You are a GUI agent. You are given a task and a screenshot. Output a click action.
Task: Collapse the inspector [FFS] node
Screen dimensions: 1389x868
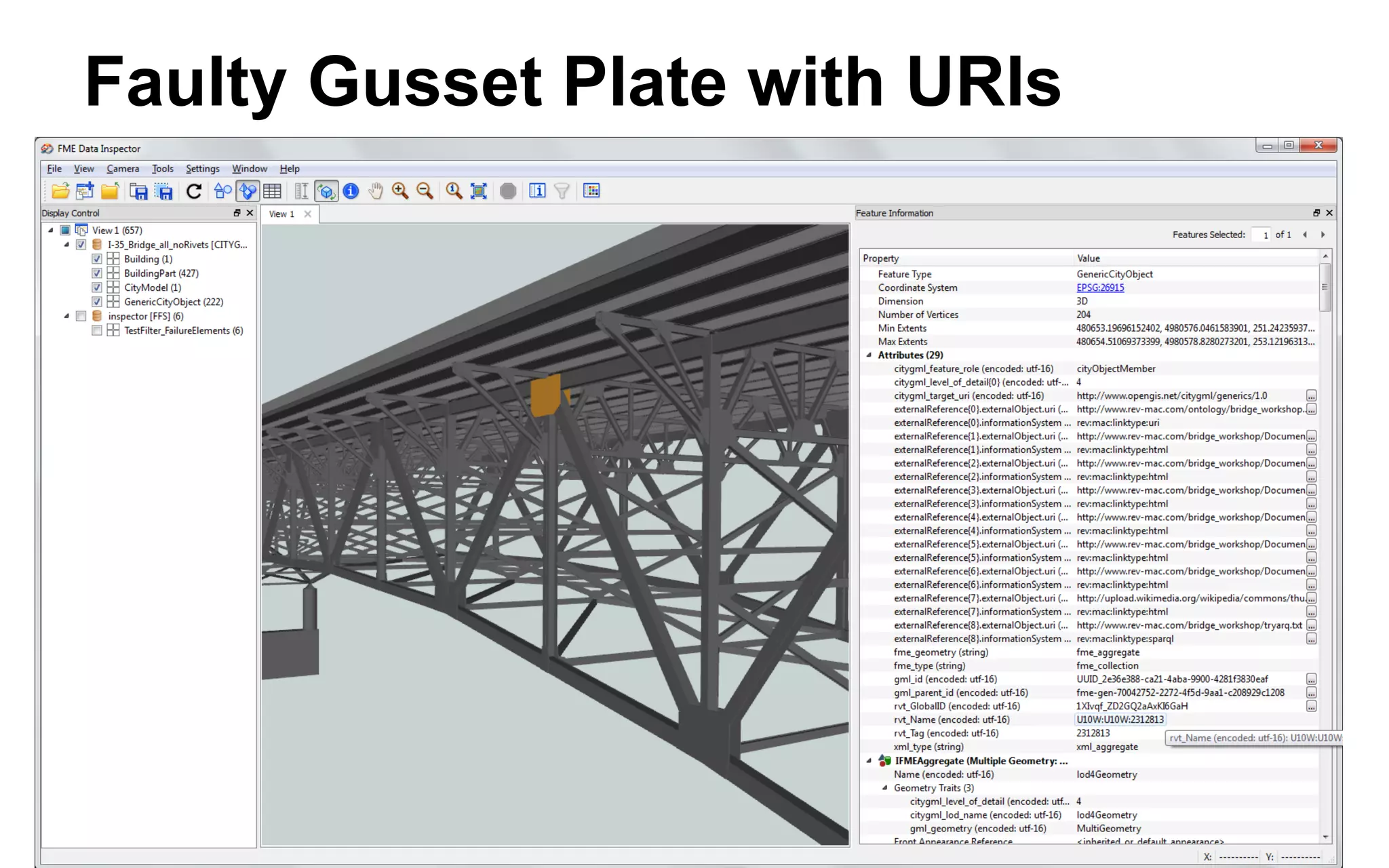[66, 316]
